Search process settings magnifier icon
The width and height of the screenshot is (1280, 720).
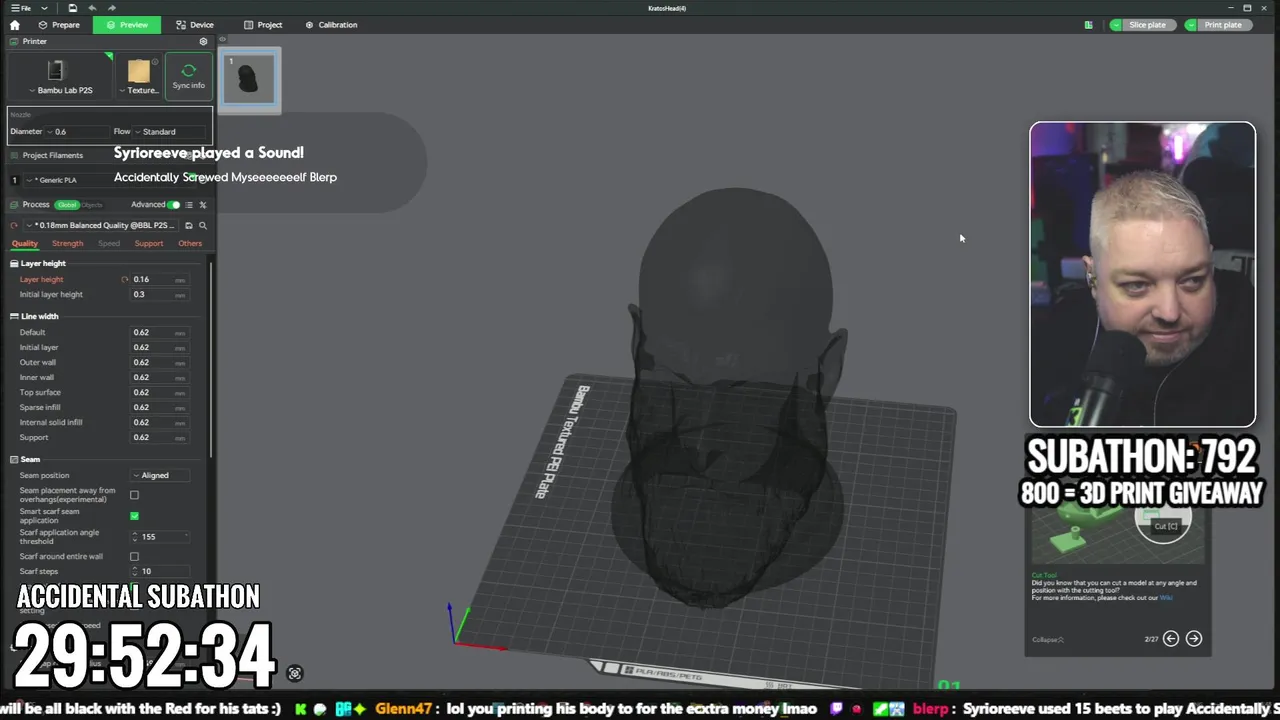click(203, 226)
